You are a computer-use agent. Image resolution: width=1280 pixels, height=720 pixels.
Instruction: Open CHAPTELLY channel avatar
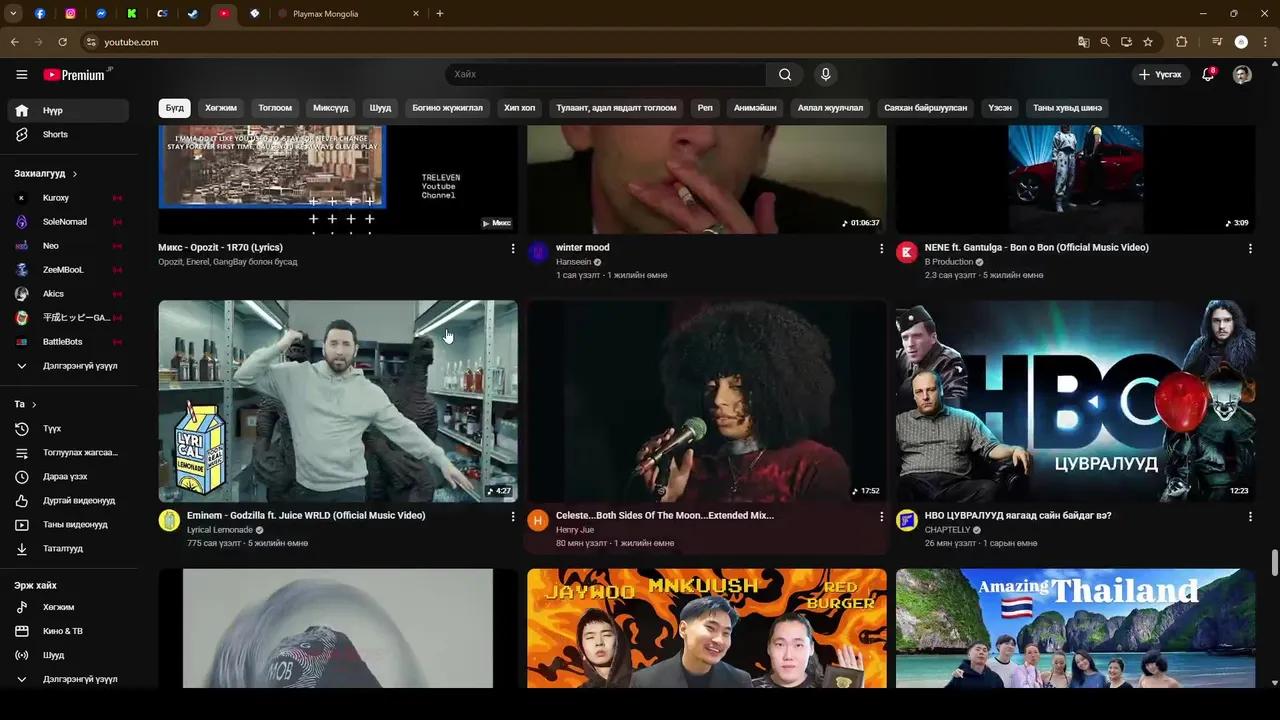(x=907, y=520)
